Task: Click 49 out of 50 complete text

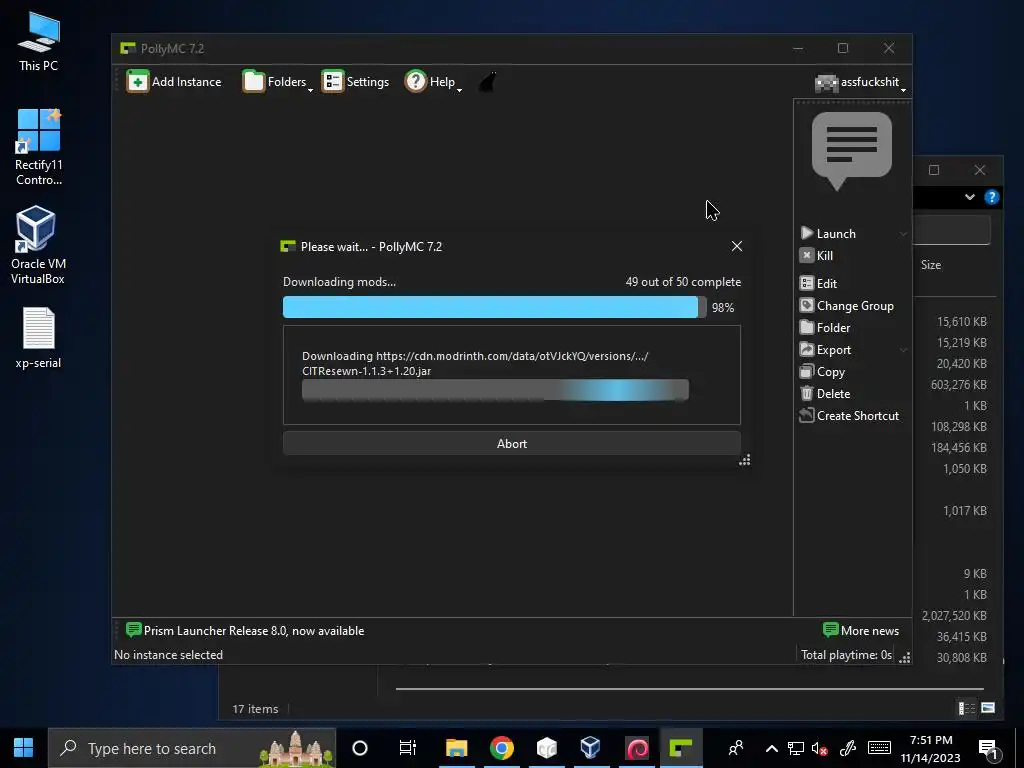Action: pyautogui.click(x=683, y=282)
